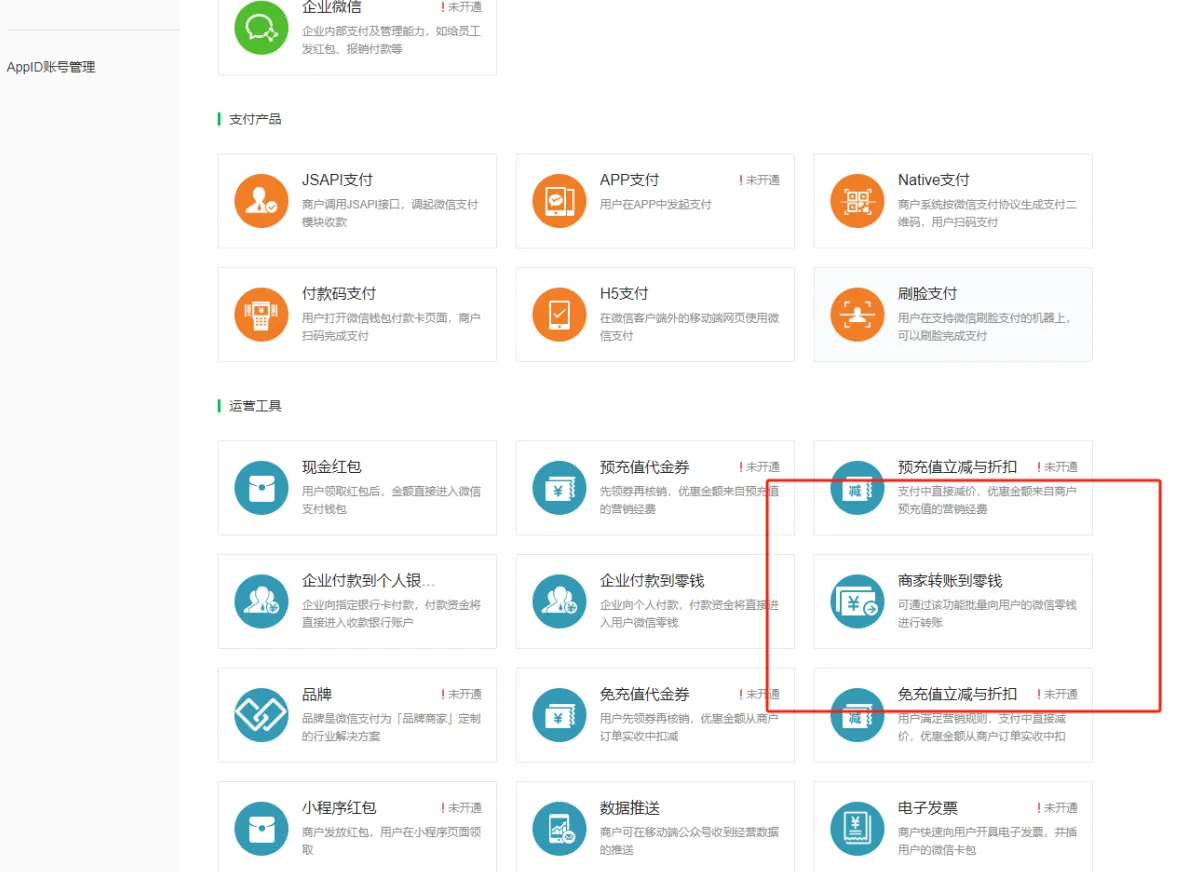The height and width of the screenshot is (872, 1192).
Task: Click 未开通 status on 电子发票 card
Action: 1057,807
